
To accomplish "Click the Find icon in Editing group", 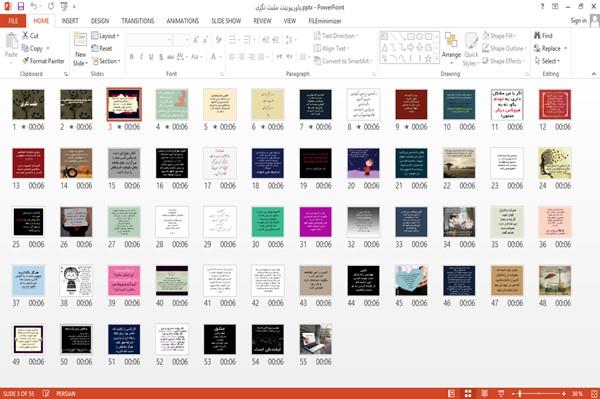I will (x=537, y=35).
